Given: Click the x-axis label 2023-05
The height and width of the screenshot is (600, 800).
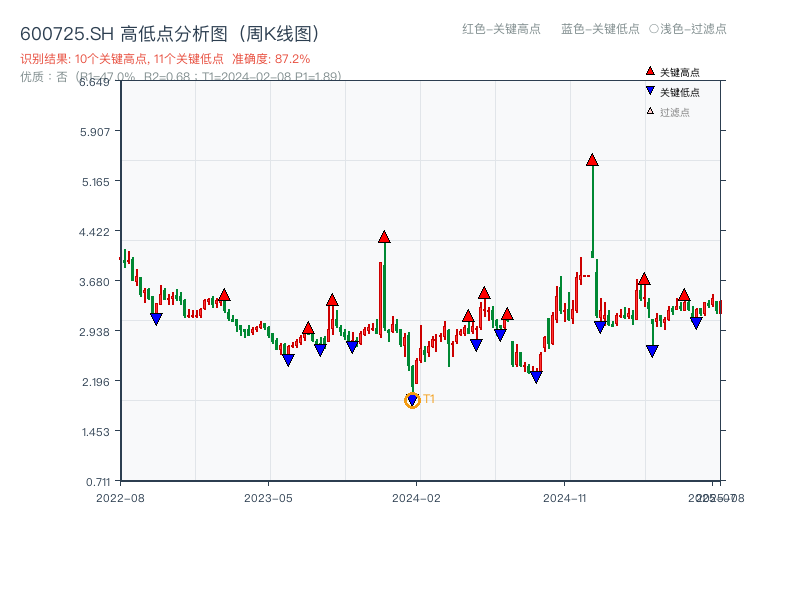Looking at the screenshot, I should tap(268, 498).
